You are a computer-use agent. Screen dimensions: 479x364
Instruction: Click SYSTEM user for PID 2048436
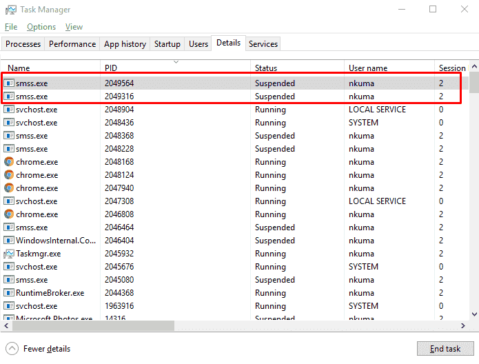point(363,122)
